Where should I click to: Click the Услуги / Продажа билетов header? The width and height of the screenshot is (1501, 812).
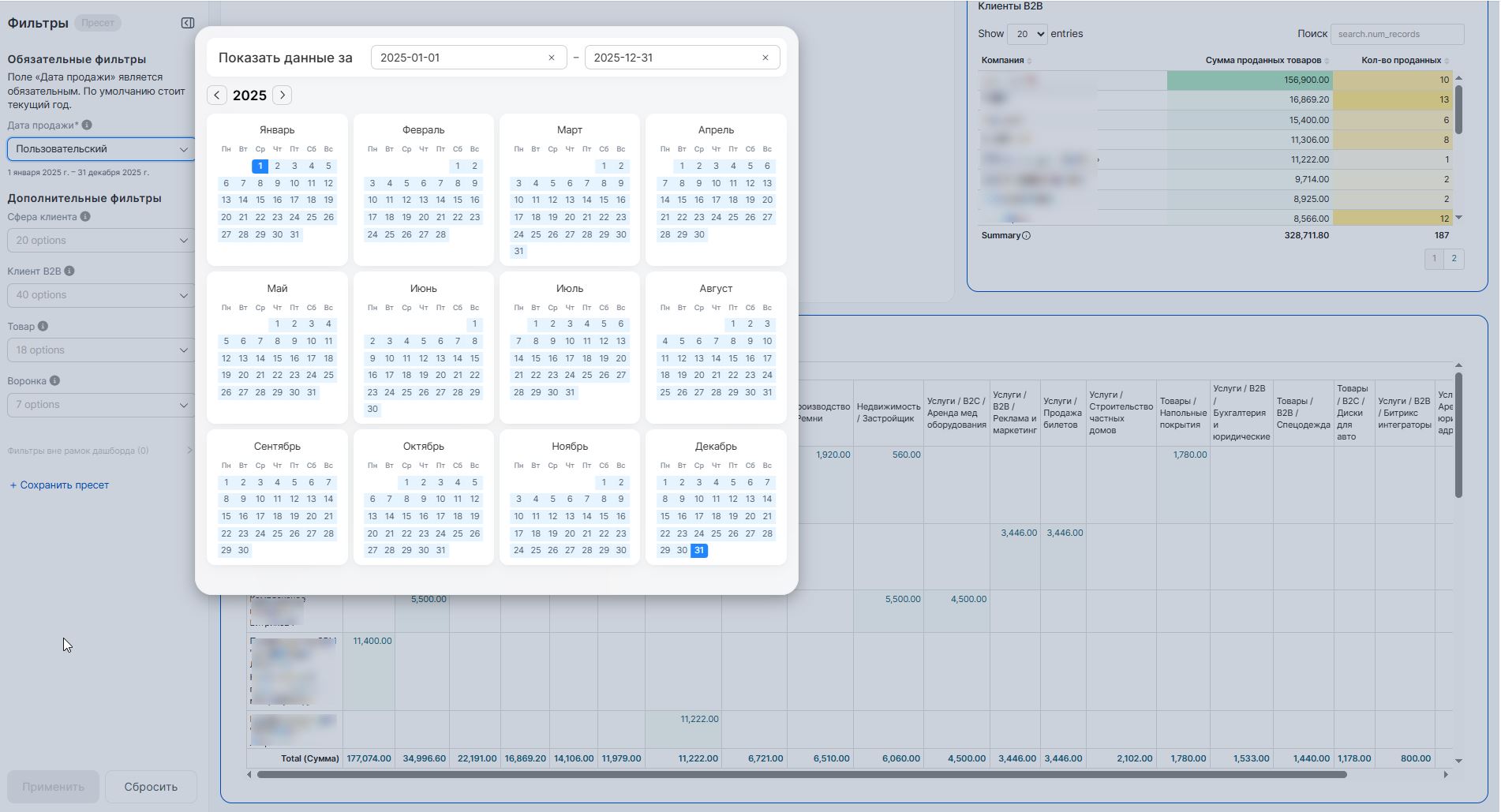[x=1063, y=413]
